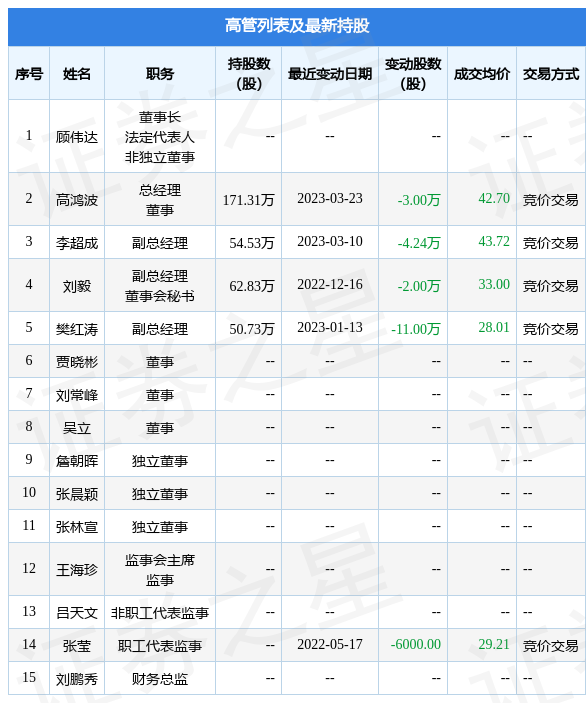This screenshot has width=586, height=703.
Task: Click the change value -2.00万
Action: tap(419, 286)
